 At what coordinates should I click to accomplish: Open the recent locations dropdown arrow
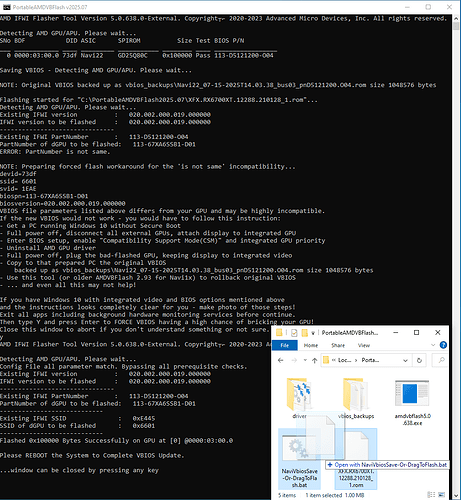pyautogui.click(x=305, y=360)
